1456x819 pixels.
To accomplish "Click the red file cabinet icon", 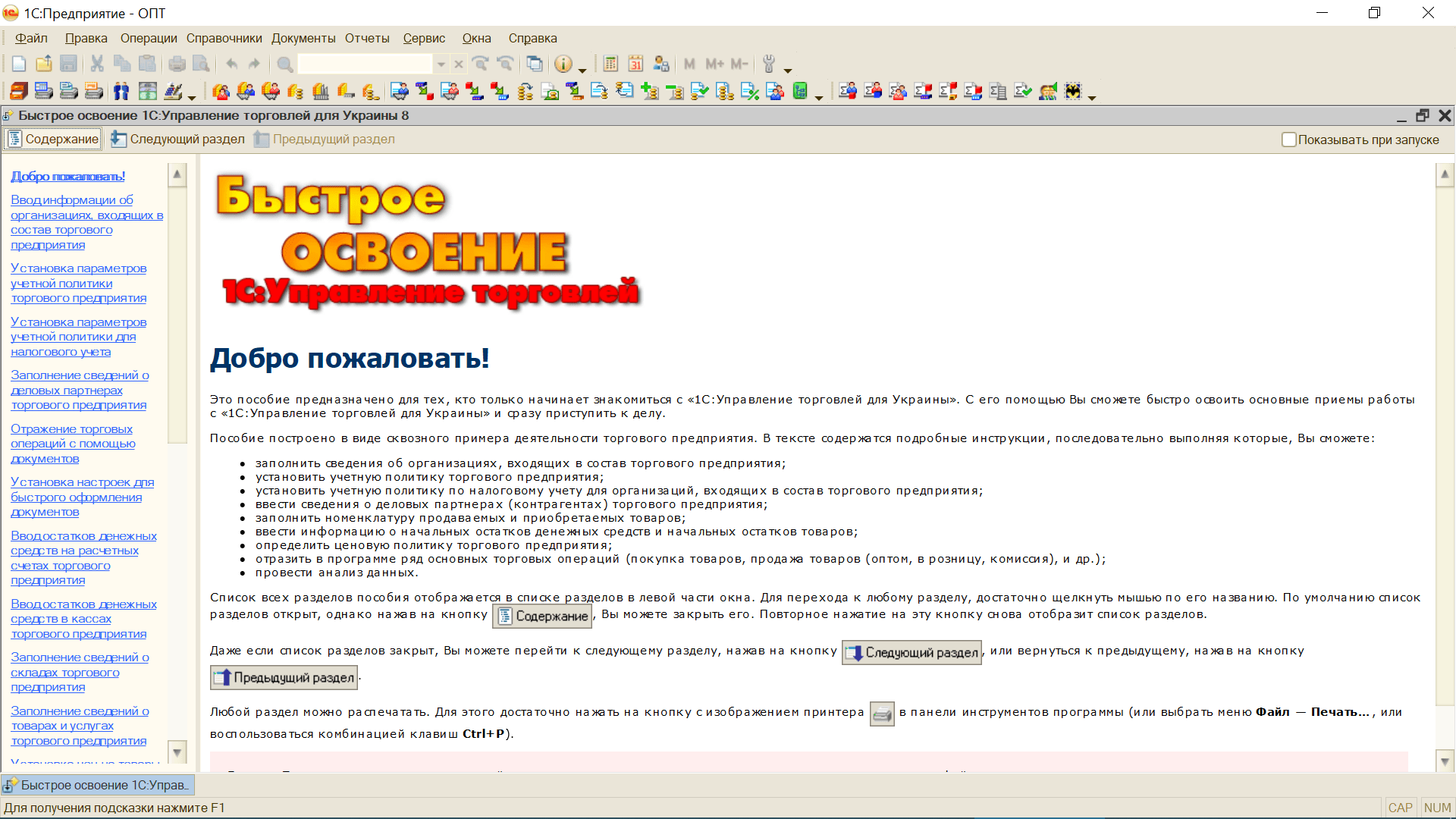I will point(19,92).
